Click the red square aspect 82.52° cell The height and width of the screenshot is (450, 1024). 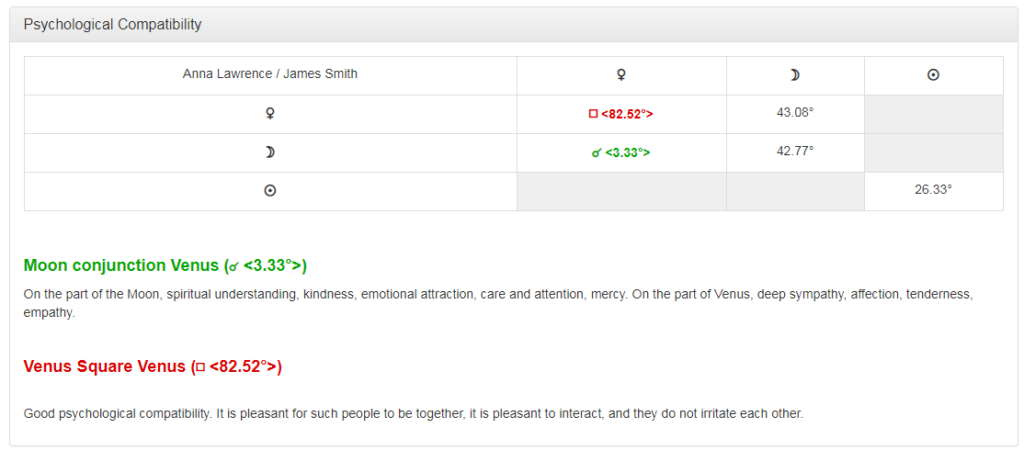pos(621,114)
